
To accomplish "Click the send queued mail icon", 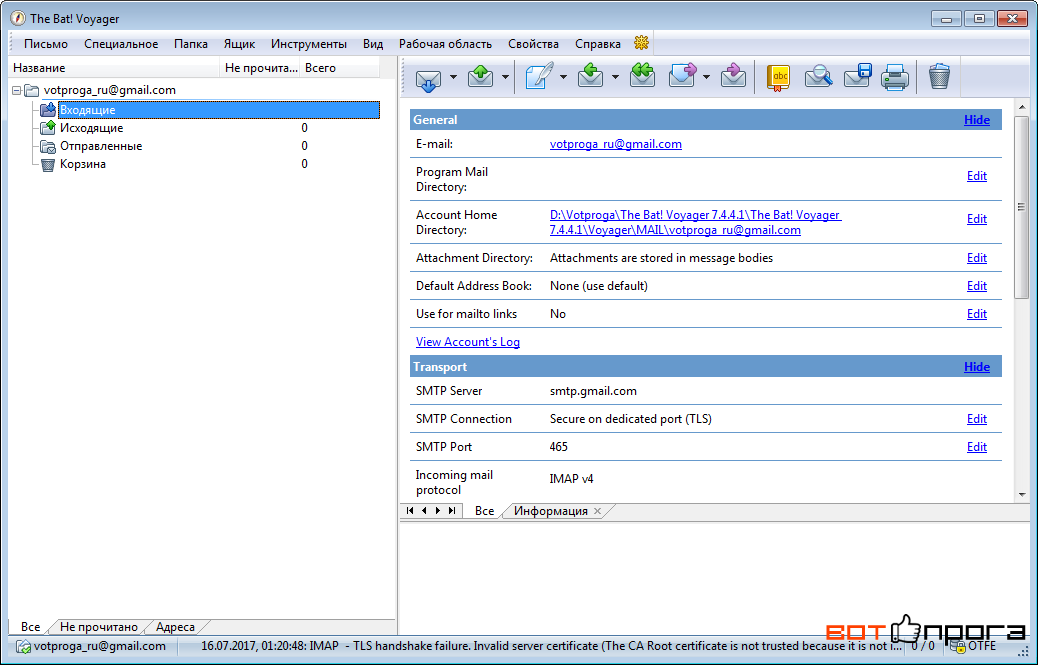I will pyautogui.click(x=481, y=77).
